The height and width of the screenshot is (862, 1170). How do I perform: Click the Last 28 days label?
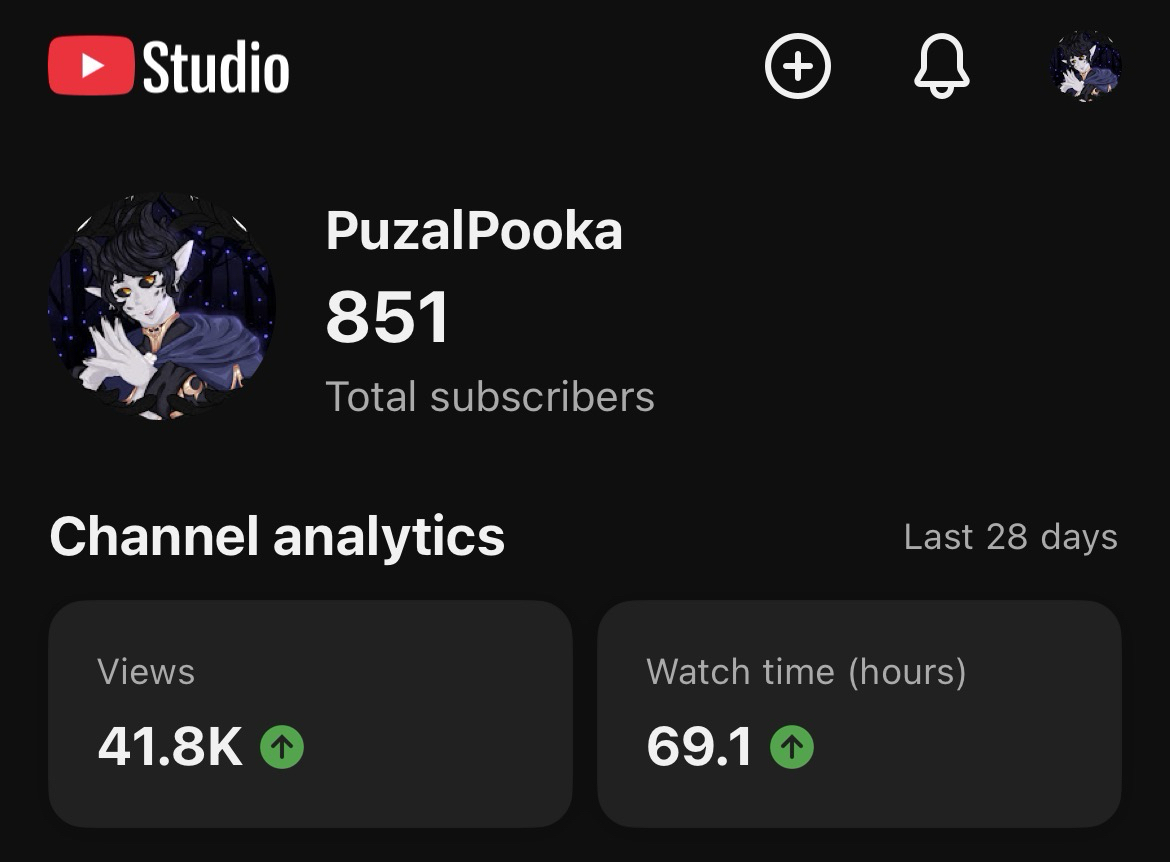pos(1010,537)
